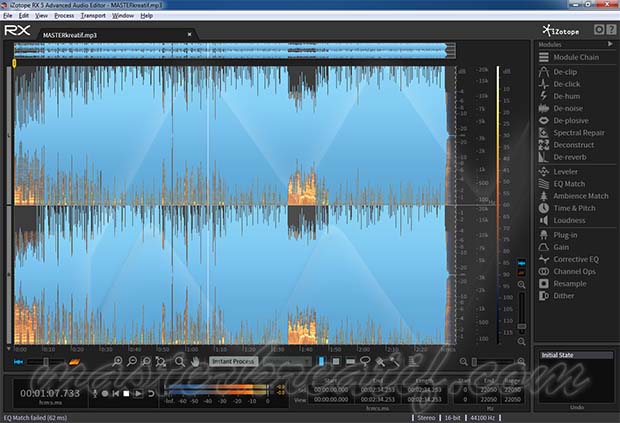
Task: Zoom to selection in the toolbar
Action: coord(146,361)
